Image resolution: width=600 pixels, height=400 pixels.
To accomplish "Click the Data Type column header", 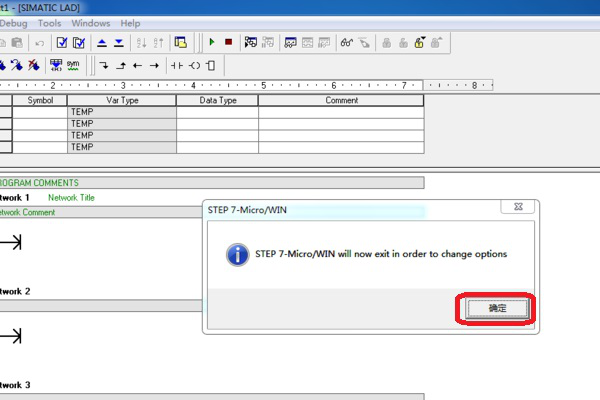I will [x=217, y=100].
